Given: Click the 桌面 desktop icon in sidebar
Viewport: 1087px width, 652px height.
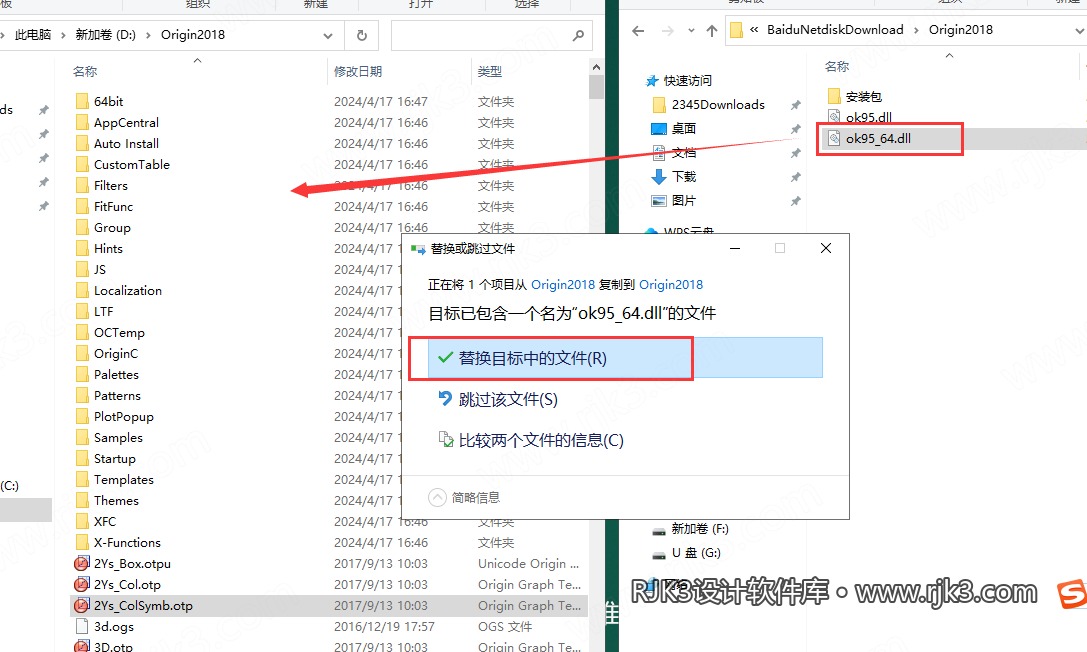Looking at the screenshot, I should (x=659, y=129).
